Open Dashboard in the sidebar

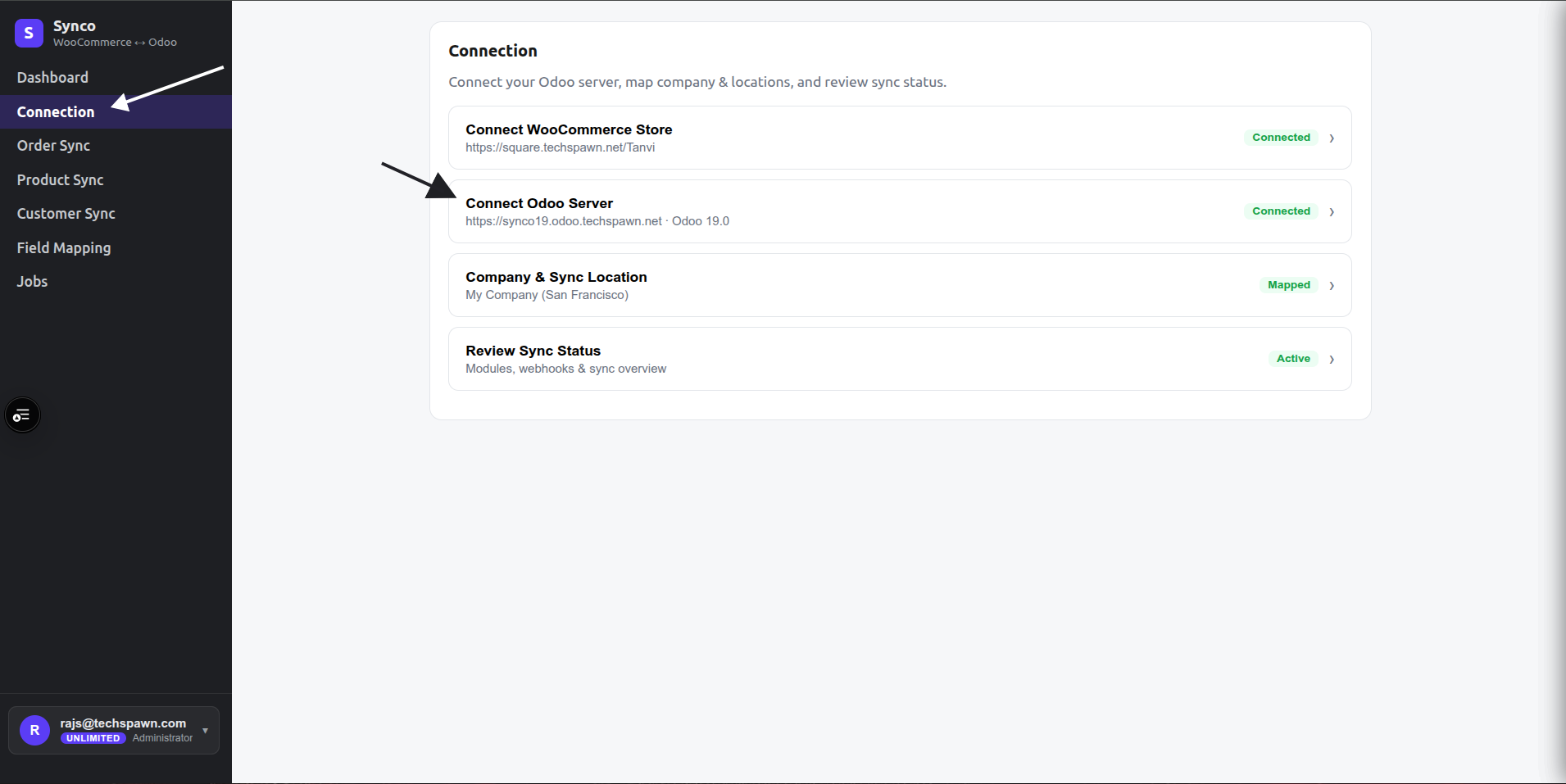coord(52,77)
